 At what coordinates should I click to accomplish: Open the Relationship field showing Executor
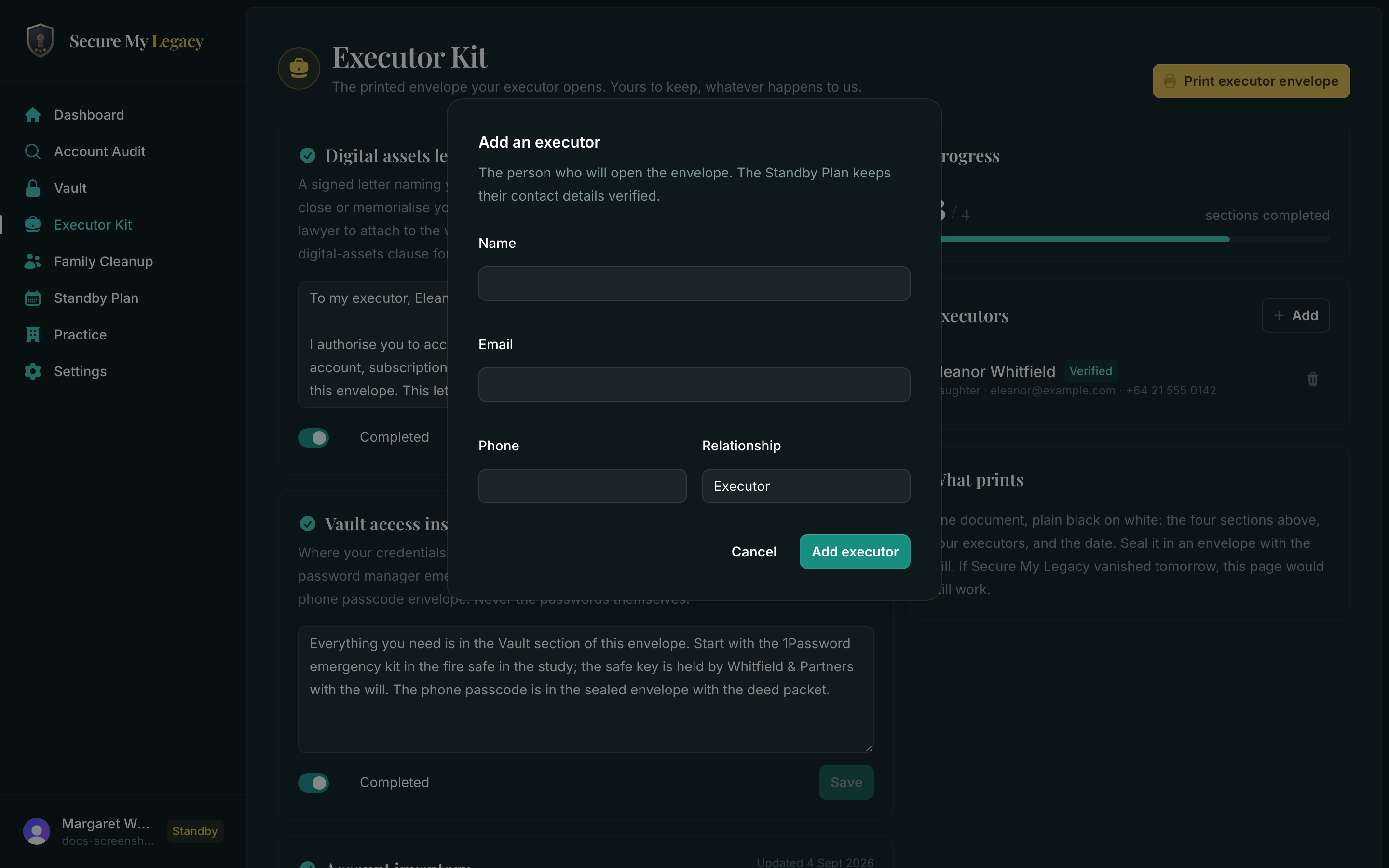coord(806,486)
